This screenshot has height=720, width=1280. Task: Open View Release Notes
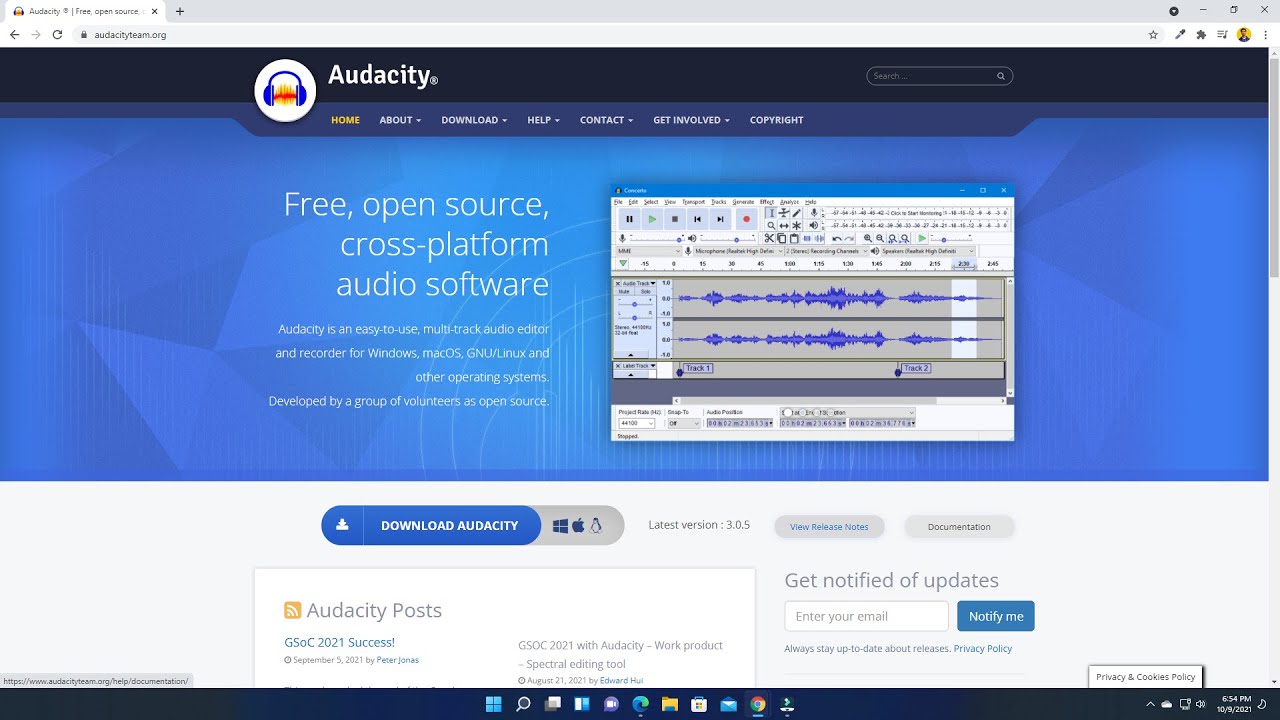click(829, 527)
